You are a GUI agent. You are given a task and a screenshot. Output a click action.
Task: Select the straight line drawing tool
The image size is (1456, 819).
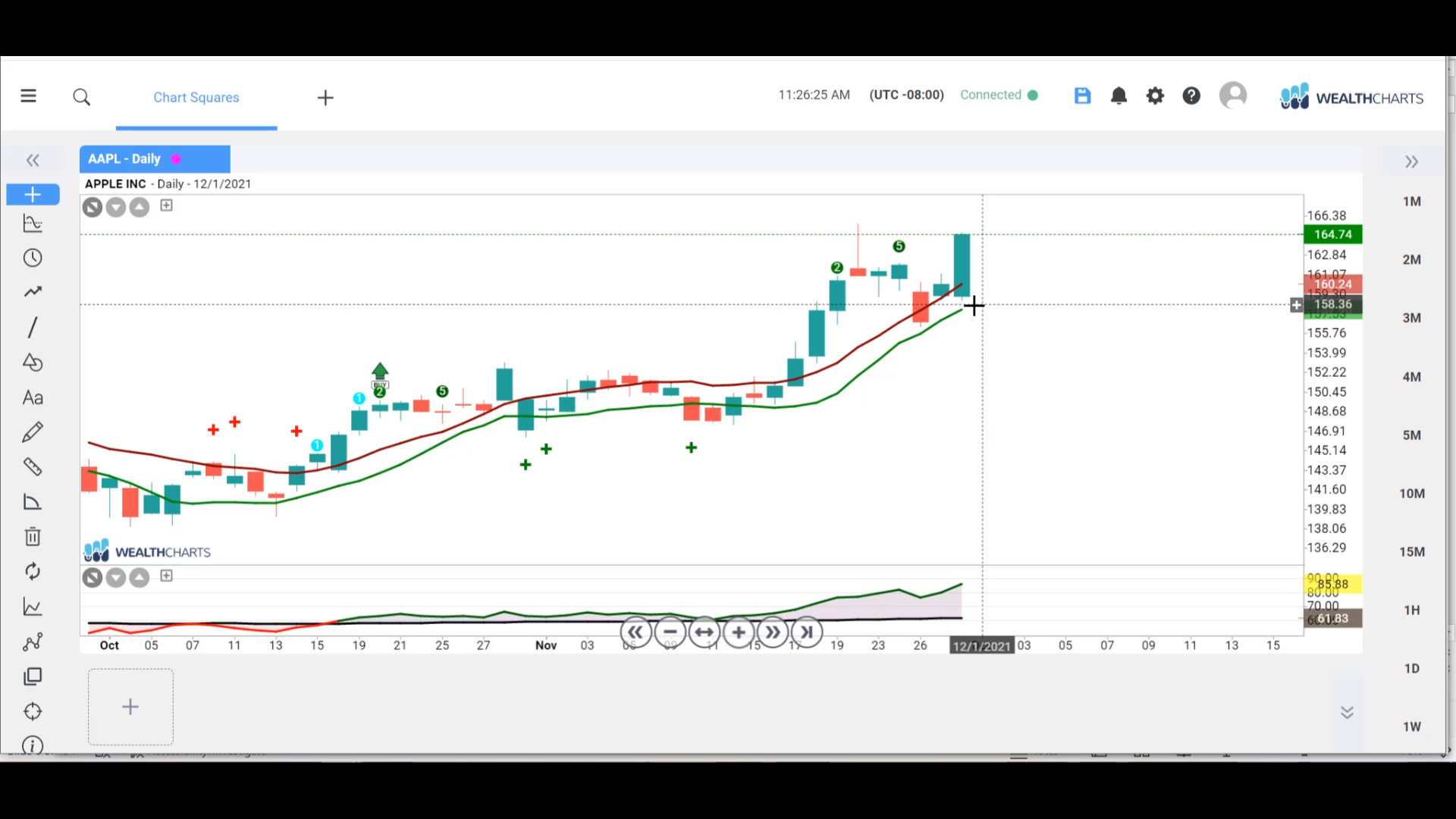click(x=33, y=327)
